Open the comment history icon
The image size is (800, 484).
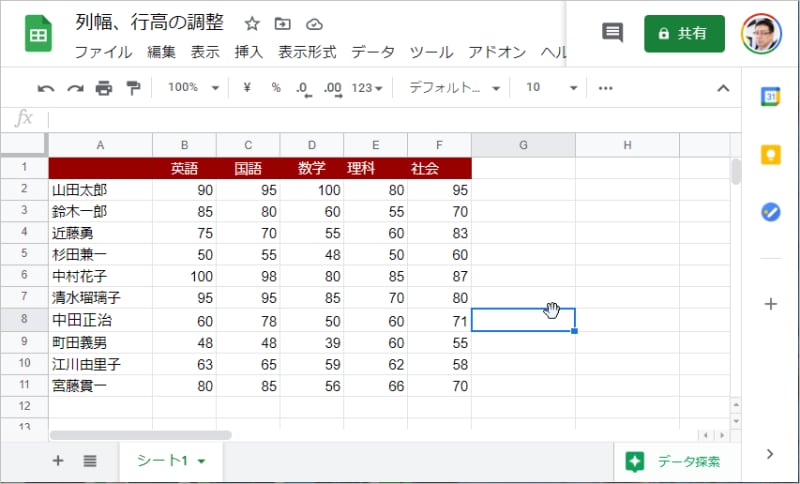click(x=612, y=33)
